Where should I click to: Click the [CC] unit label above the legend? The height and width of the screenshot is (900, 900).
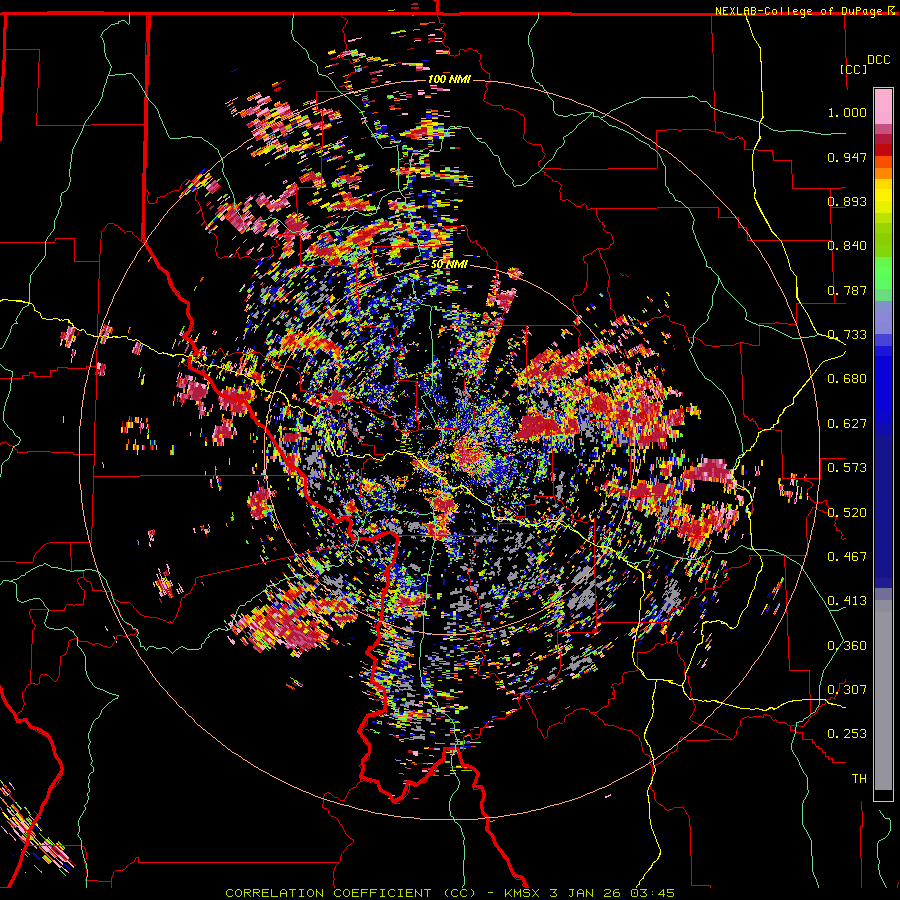[853, 69]
